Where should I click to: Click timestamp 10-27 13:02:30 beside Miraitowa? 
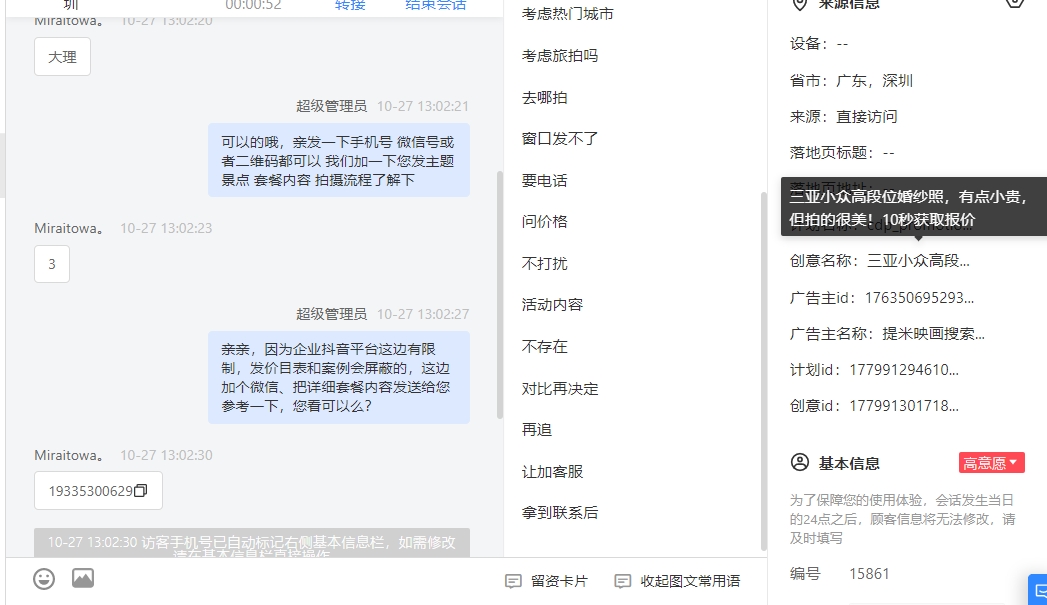pos(166,455)
